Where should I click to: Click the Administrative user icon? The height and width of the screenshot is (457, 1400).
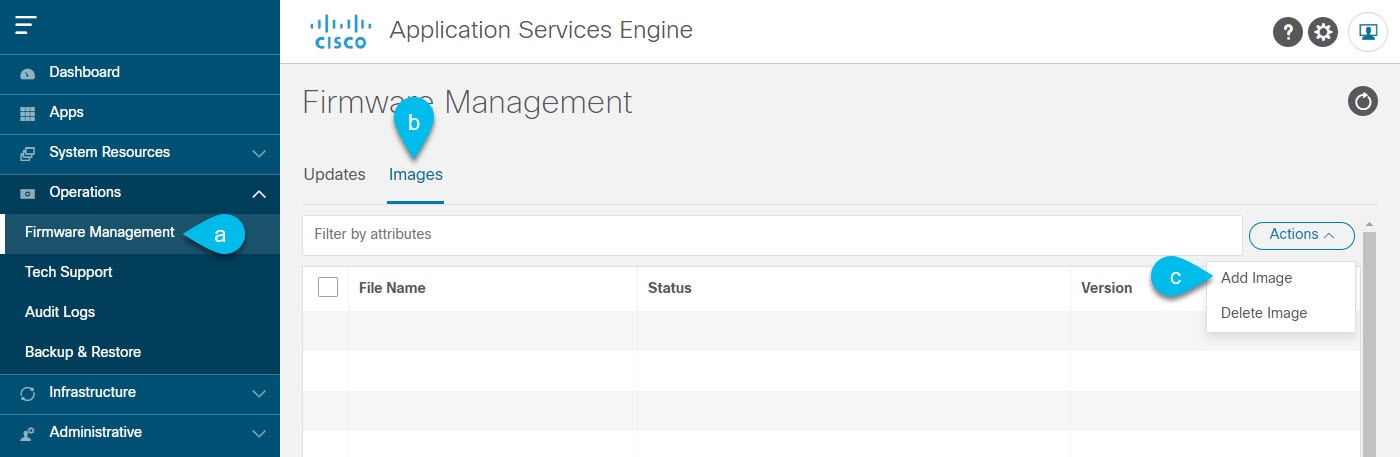coord(28,433)
